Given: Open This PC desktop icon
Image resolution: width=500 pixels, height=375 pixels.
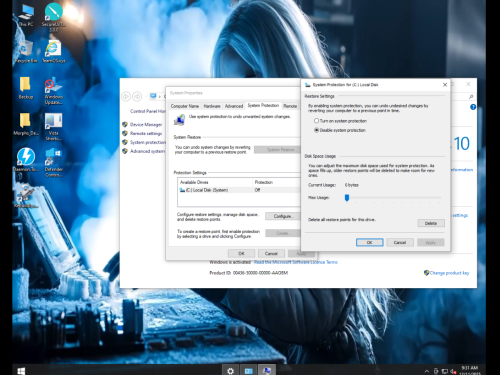Looking at the screenshot, I should pyautogui.click(x=26, y=16).
